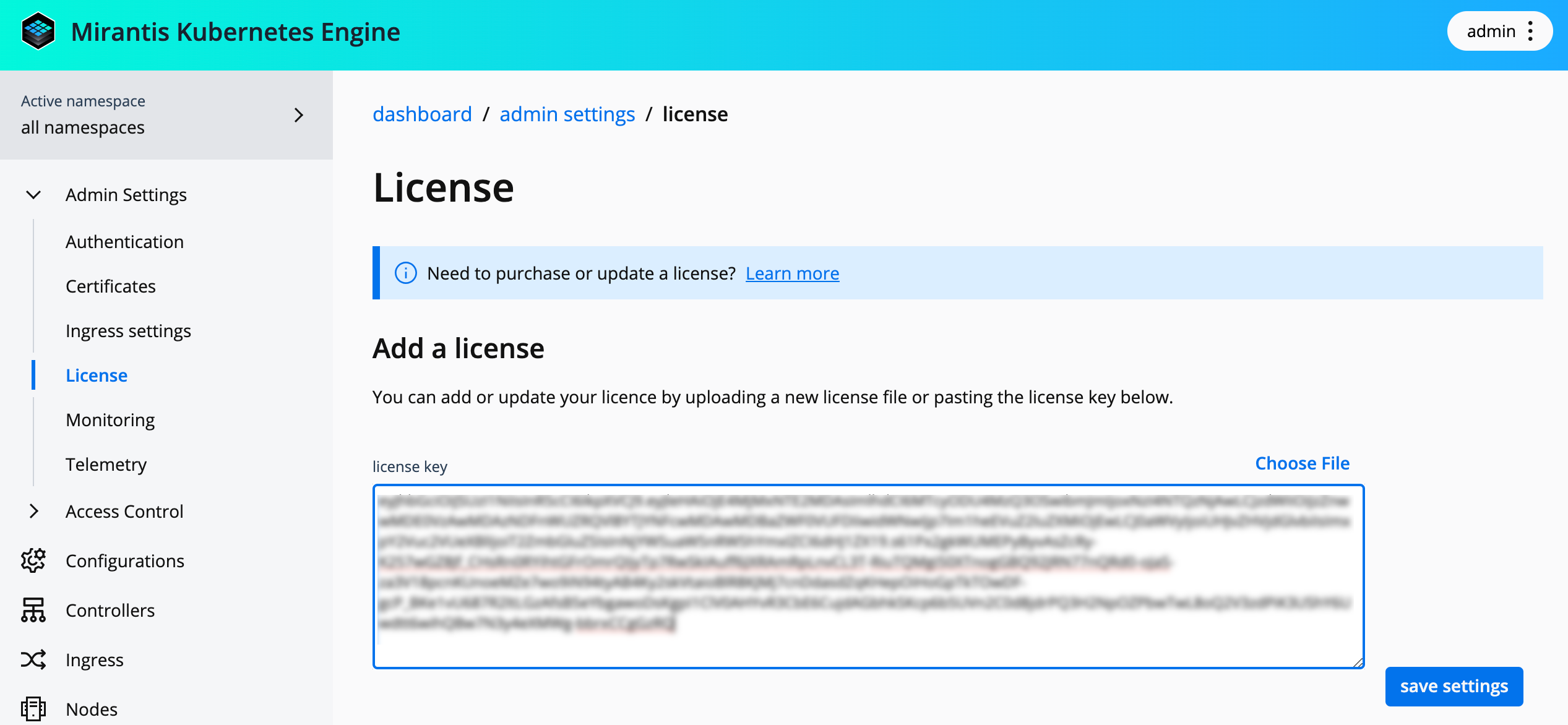Click Choose File to upload license
The width and height of the screenshot is (1568, 725).
point(1302,463)
